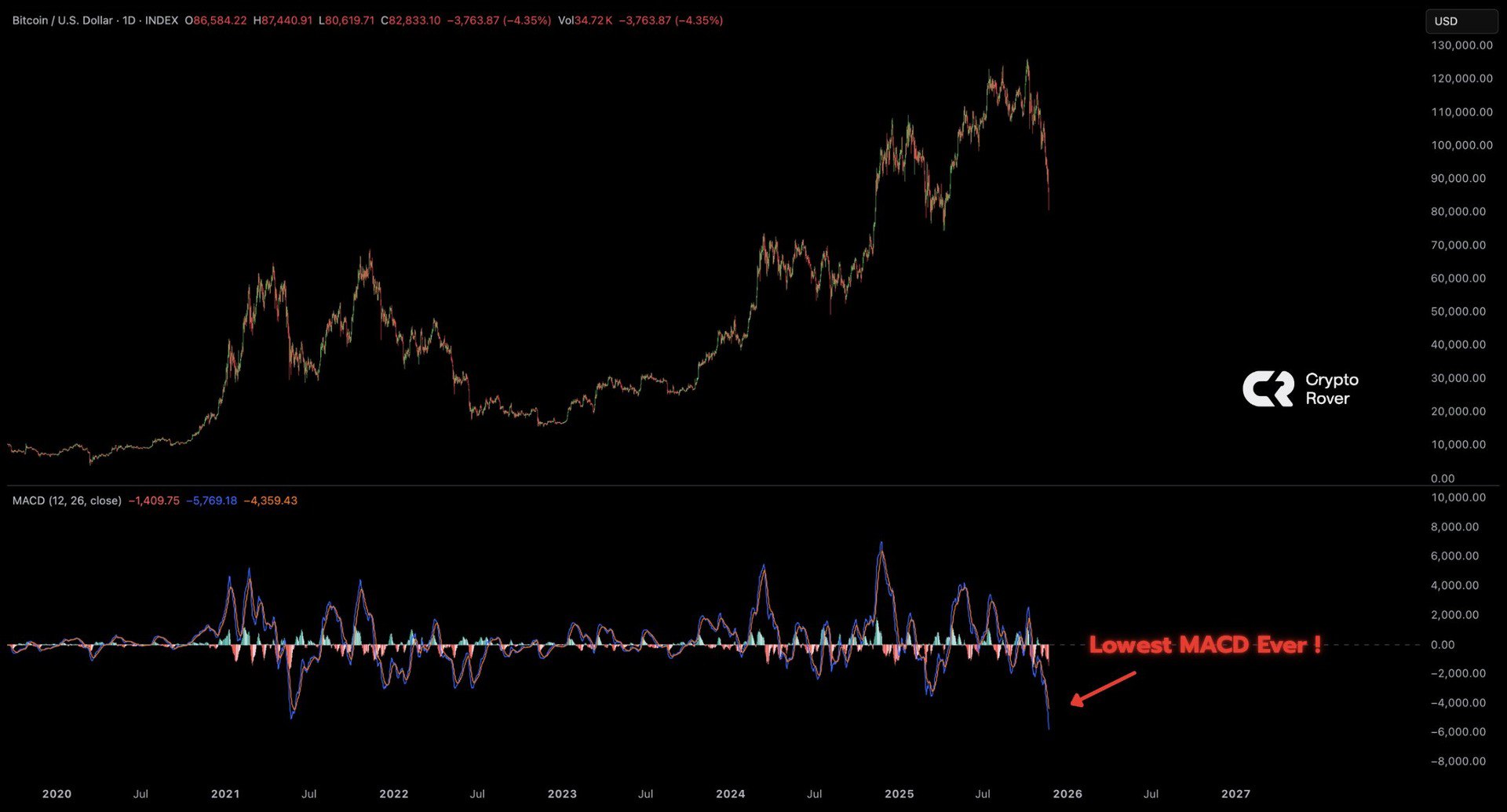Select the "Lowest MACD Ever !" text annotation
Viewport: 1507px width, 812px height.
click(1204, 645)
